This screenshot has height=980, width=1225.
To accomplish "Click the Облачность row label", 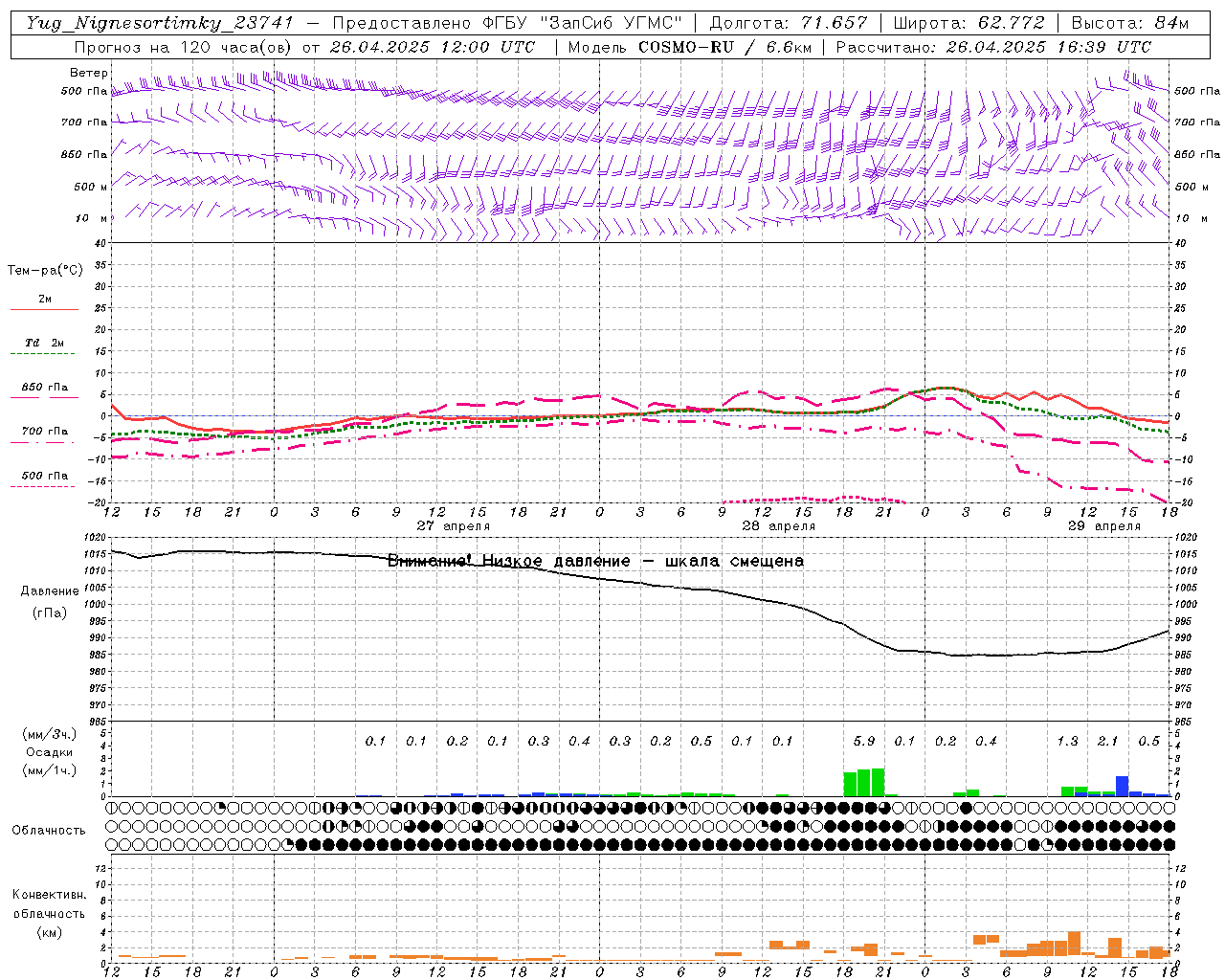I will coord(49,831).
